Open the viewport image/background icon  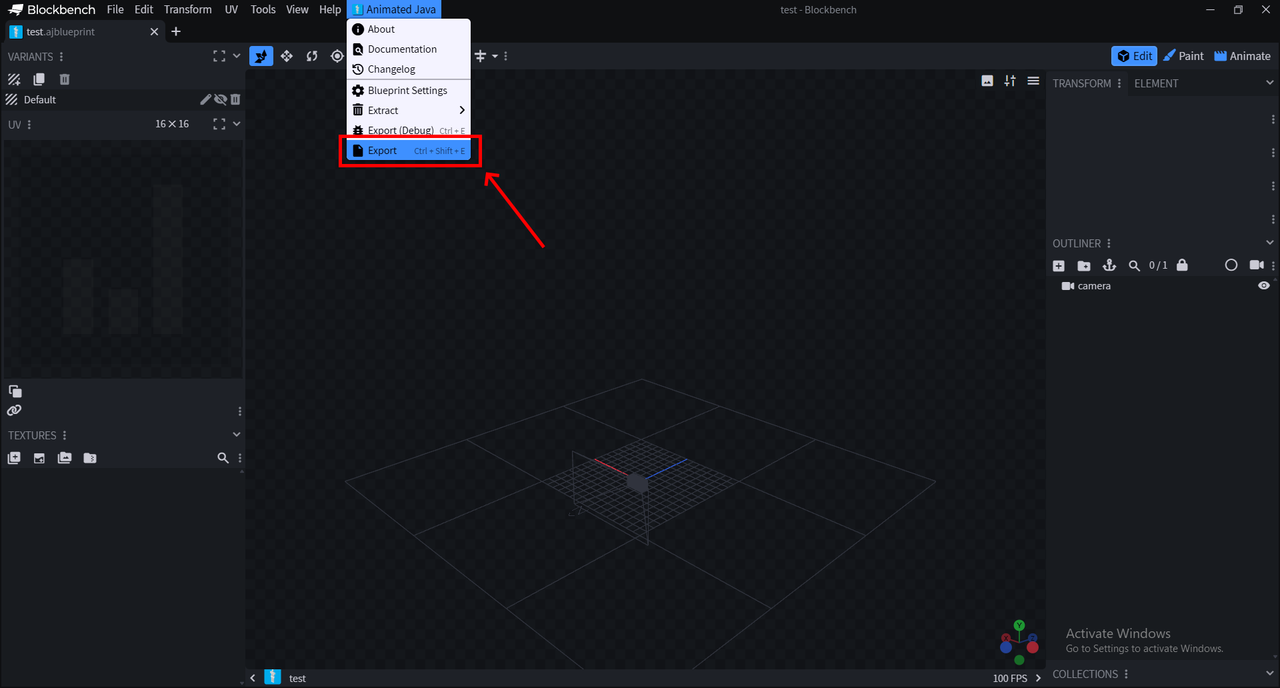987,81
